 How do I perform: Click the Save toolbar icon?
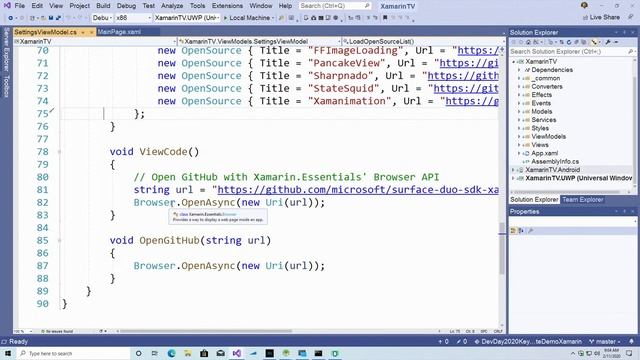(x=51, y=18)
